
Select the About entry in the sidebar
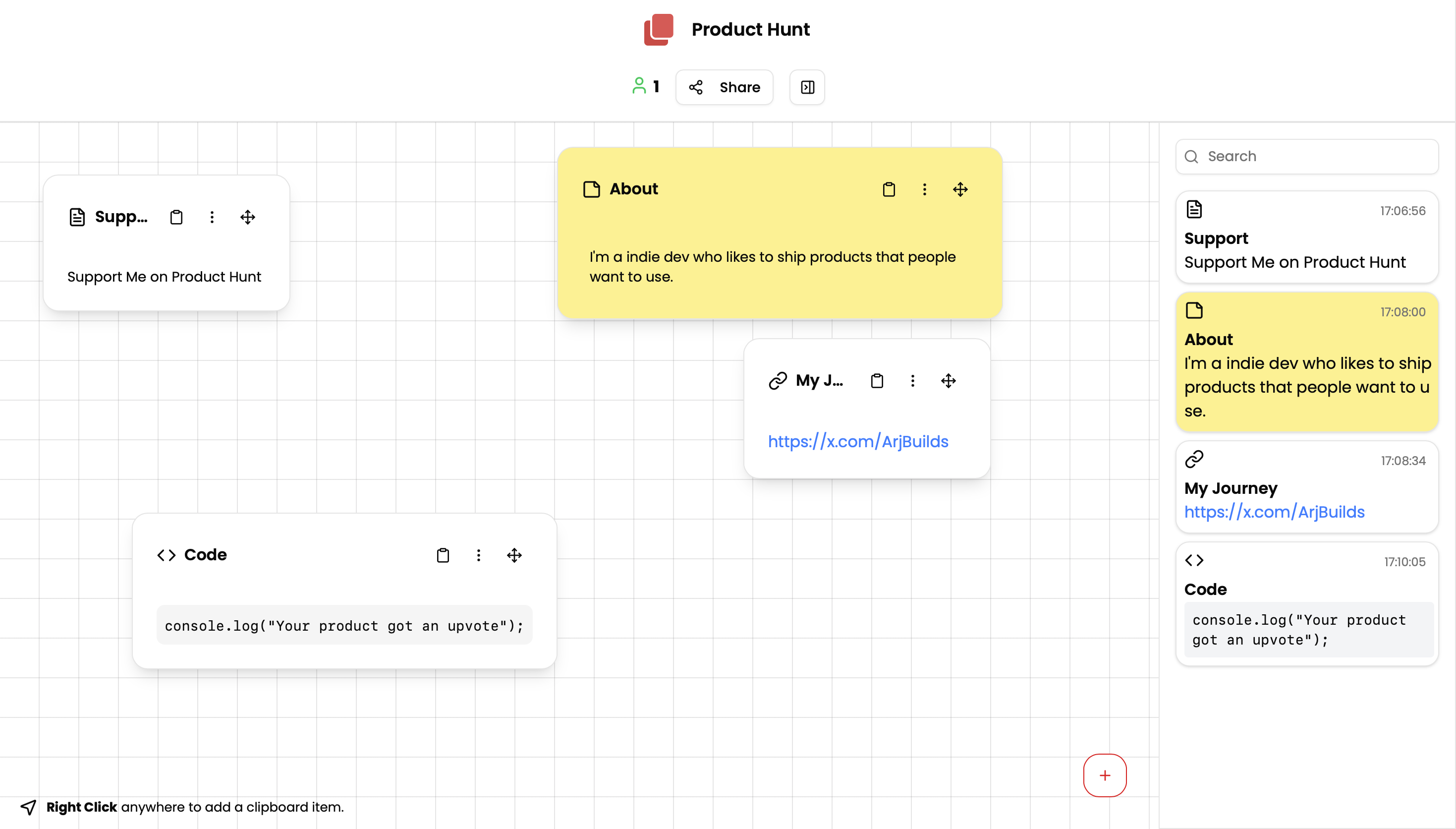coord(1306,361)
